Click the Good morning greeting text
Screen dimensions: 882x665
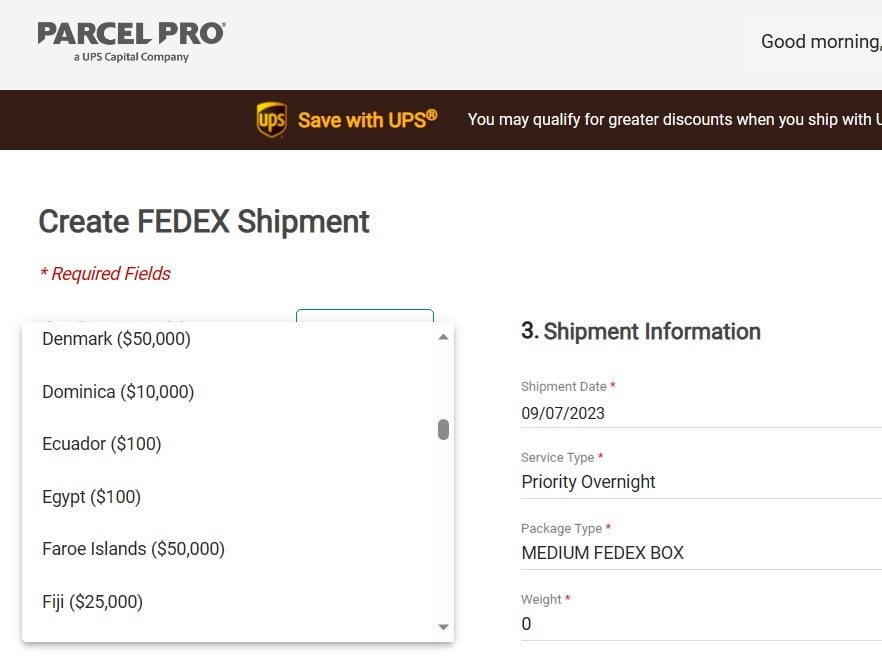820,42
